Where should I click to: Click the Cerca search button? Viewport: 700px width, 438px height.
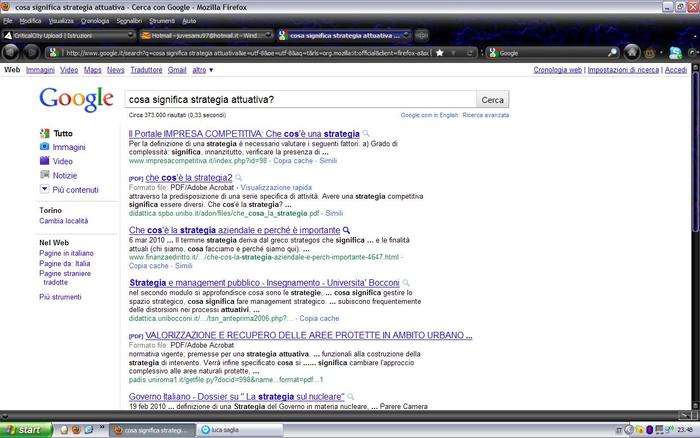(x=492, y=100)
